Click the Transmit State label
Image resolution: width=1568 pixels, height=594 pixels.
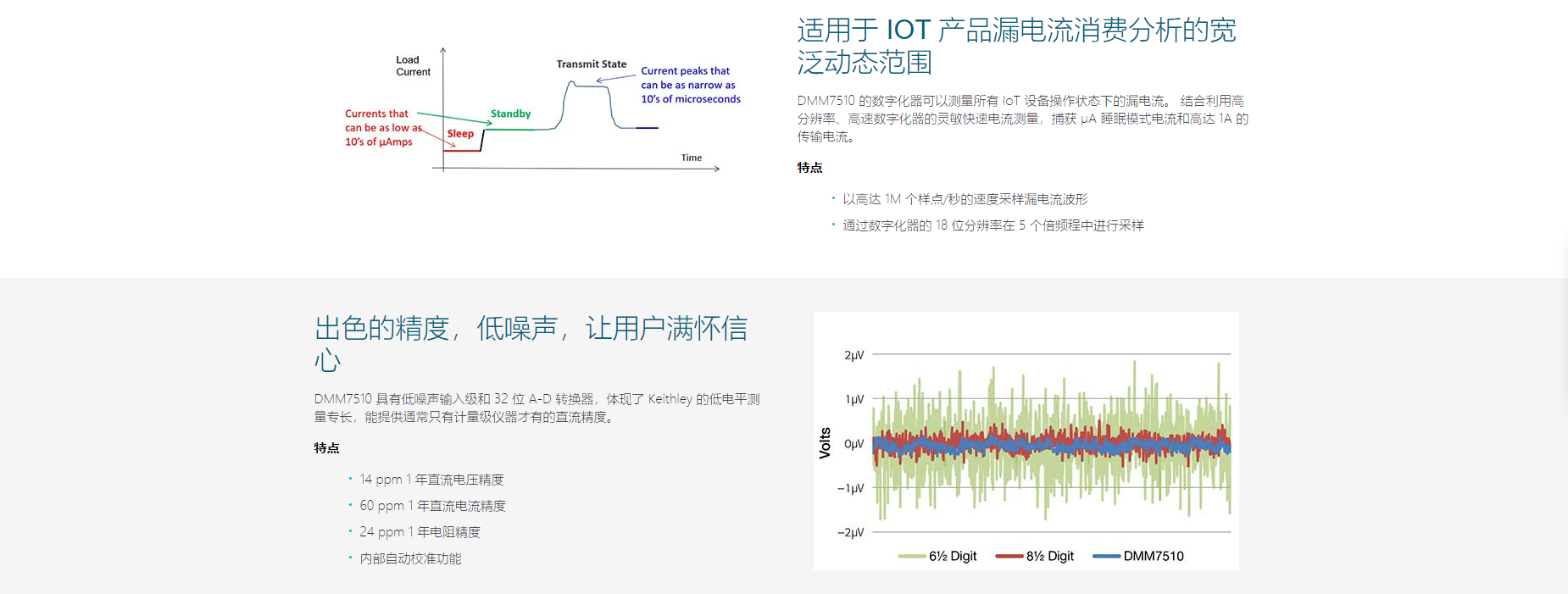point(592,64)
